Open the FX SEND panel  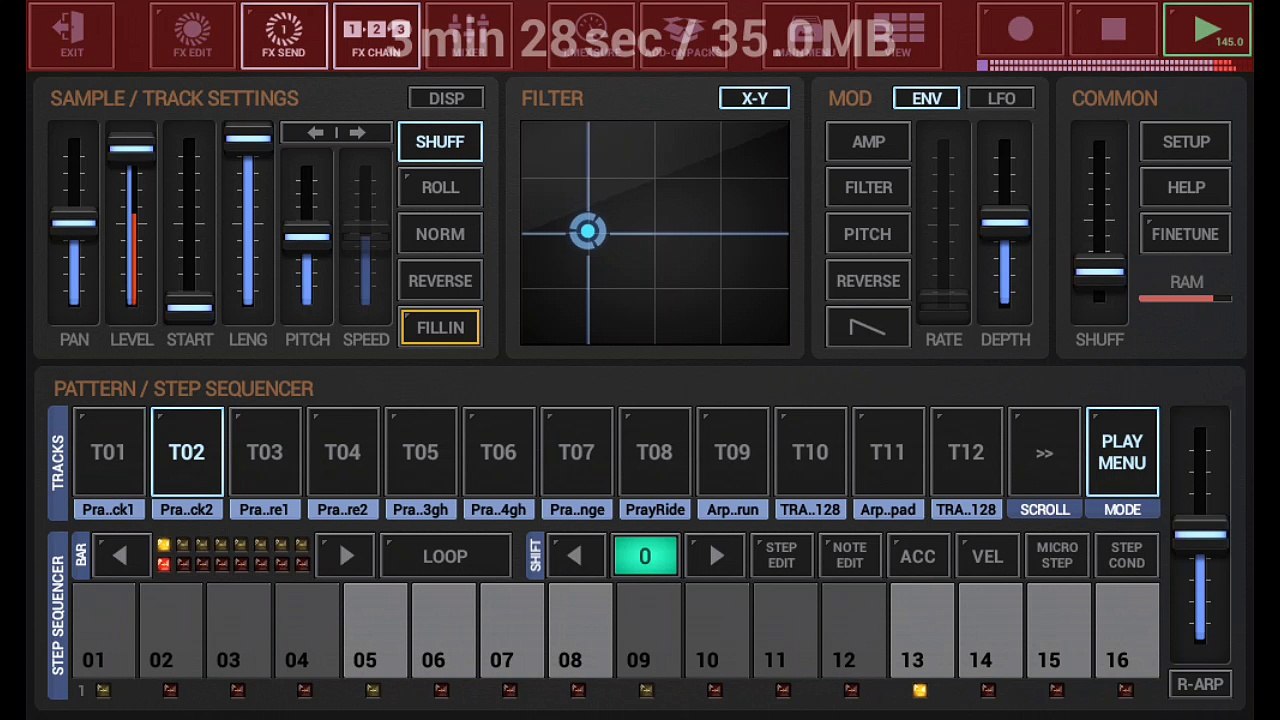[284, 36]
